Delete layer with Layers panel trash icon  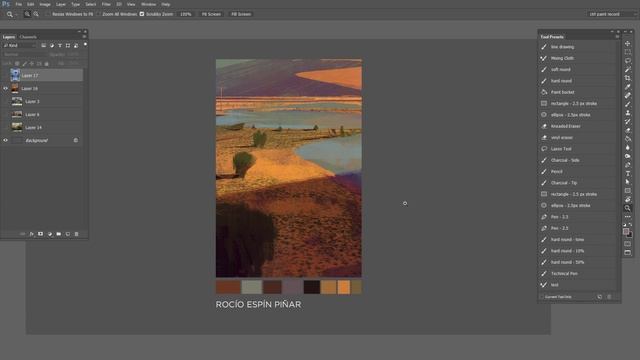tap(76, 234)
